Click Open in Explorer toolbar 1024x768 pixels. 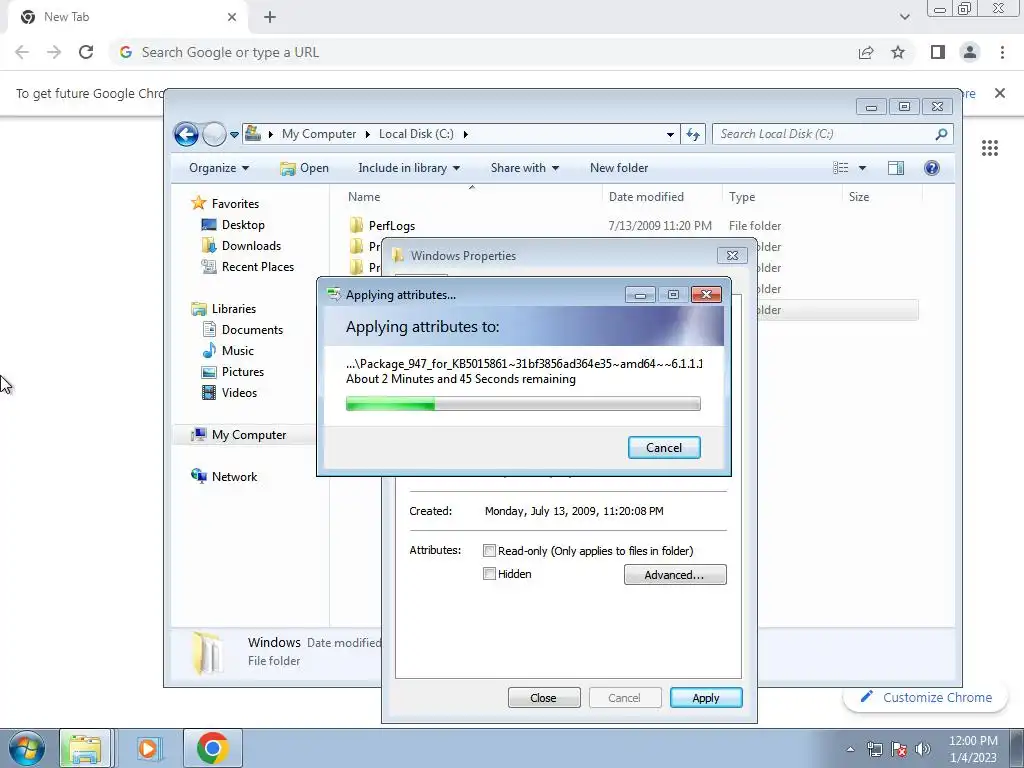[304, 168]
